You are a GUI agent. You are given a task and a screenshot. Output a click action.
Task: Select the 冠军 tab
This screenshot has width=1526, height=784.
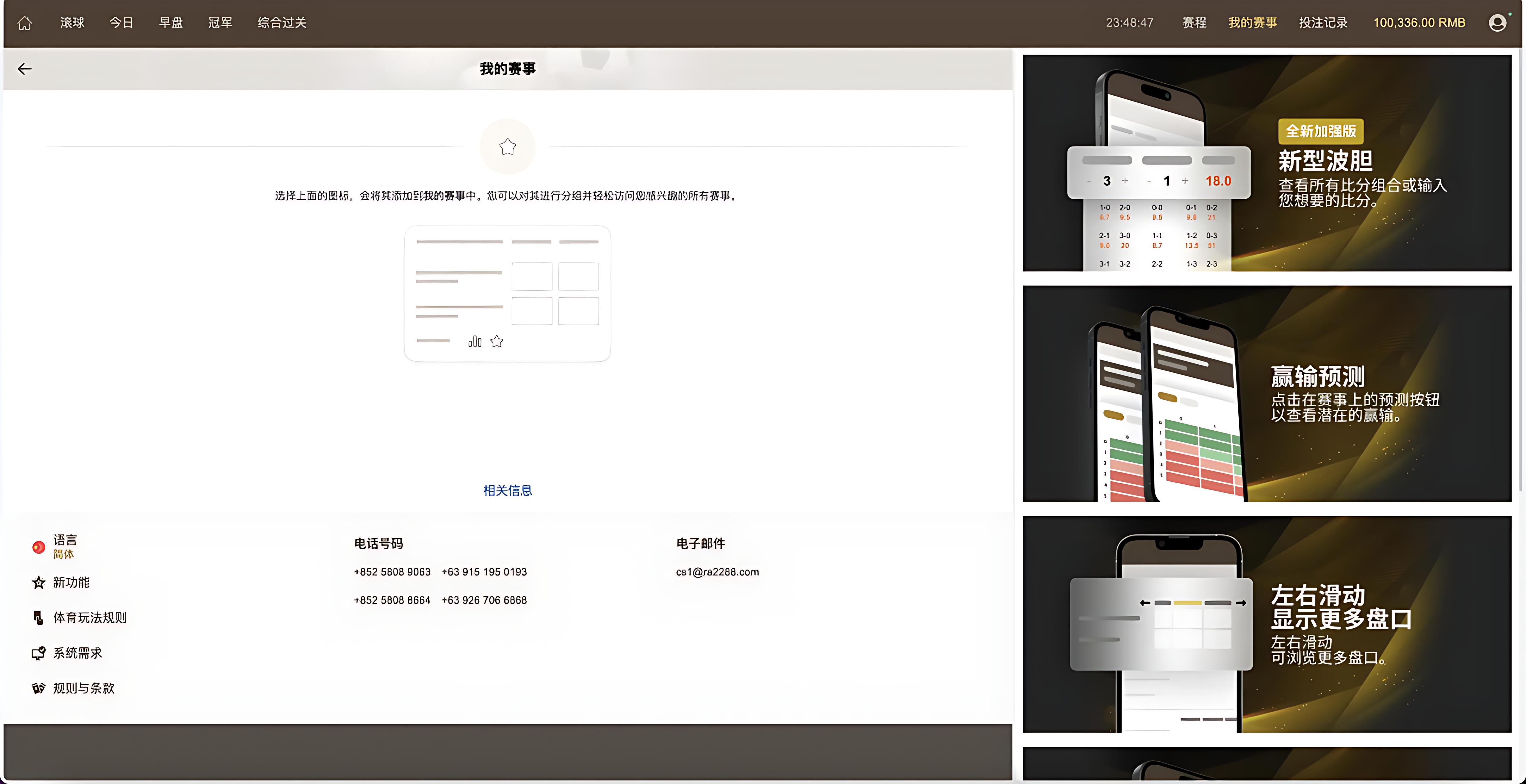[220, 23]
